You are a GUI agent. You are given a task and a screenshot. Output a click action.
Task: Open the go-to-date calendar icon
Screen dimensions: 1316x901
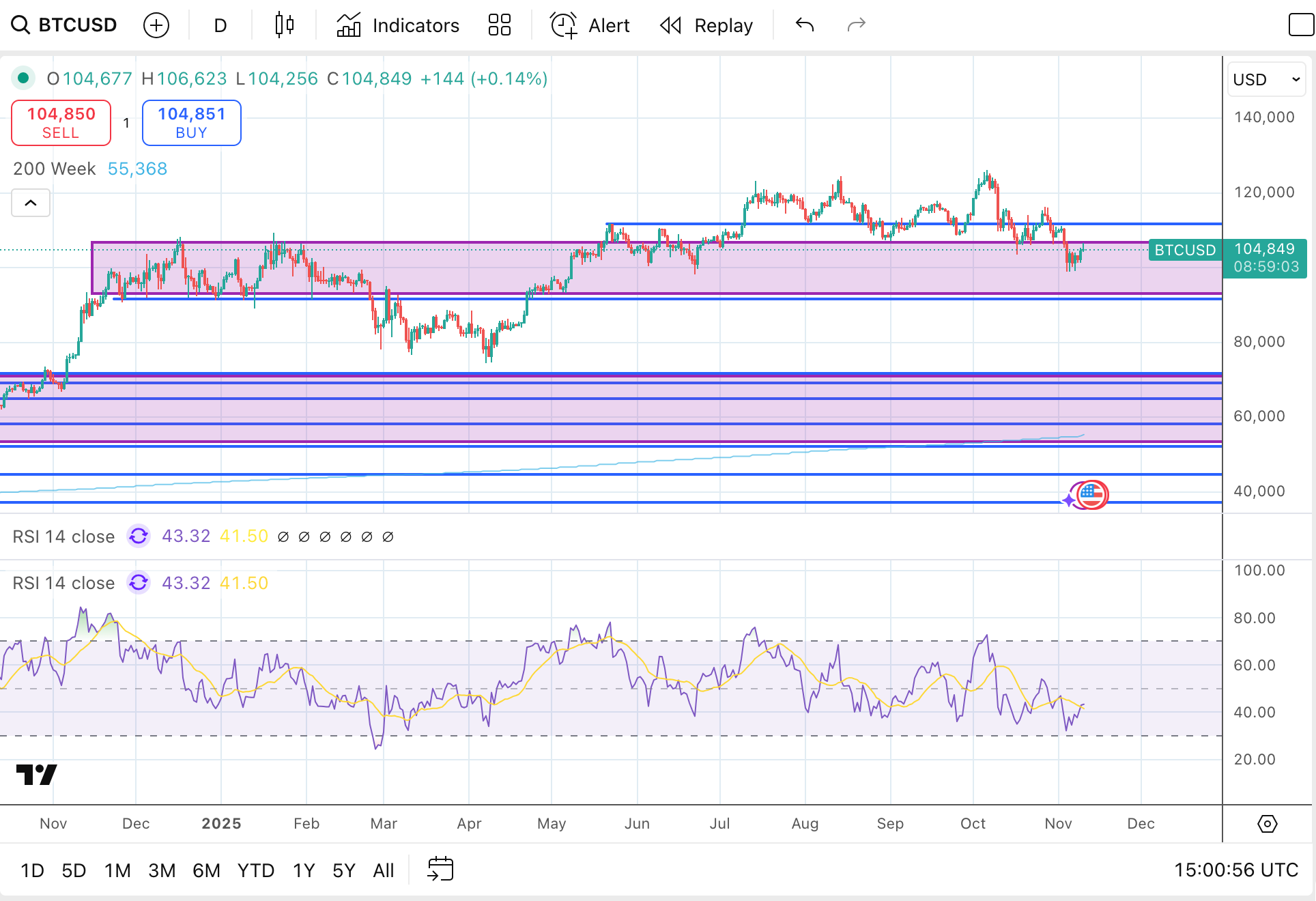tap(440, 869)
